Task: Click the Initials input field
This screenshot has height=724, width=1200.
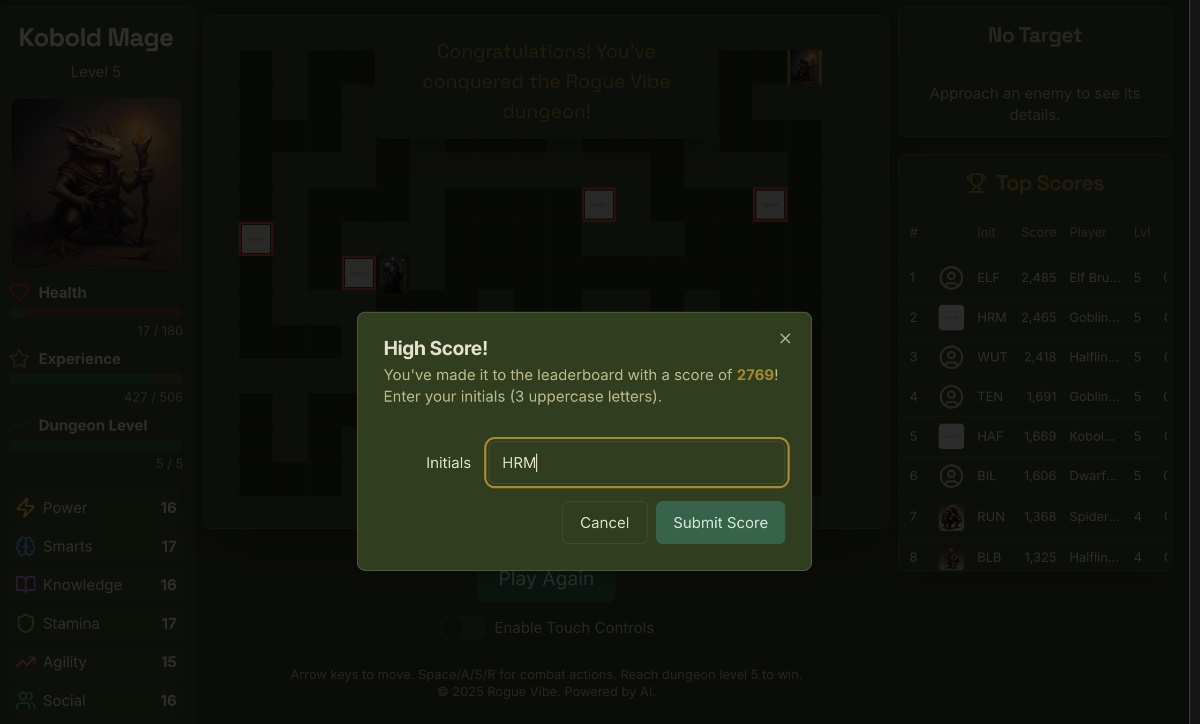Action: coord(637,463)
